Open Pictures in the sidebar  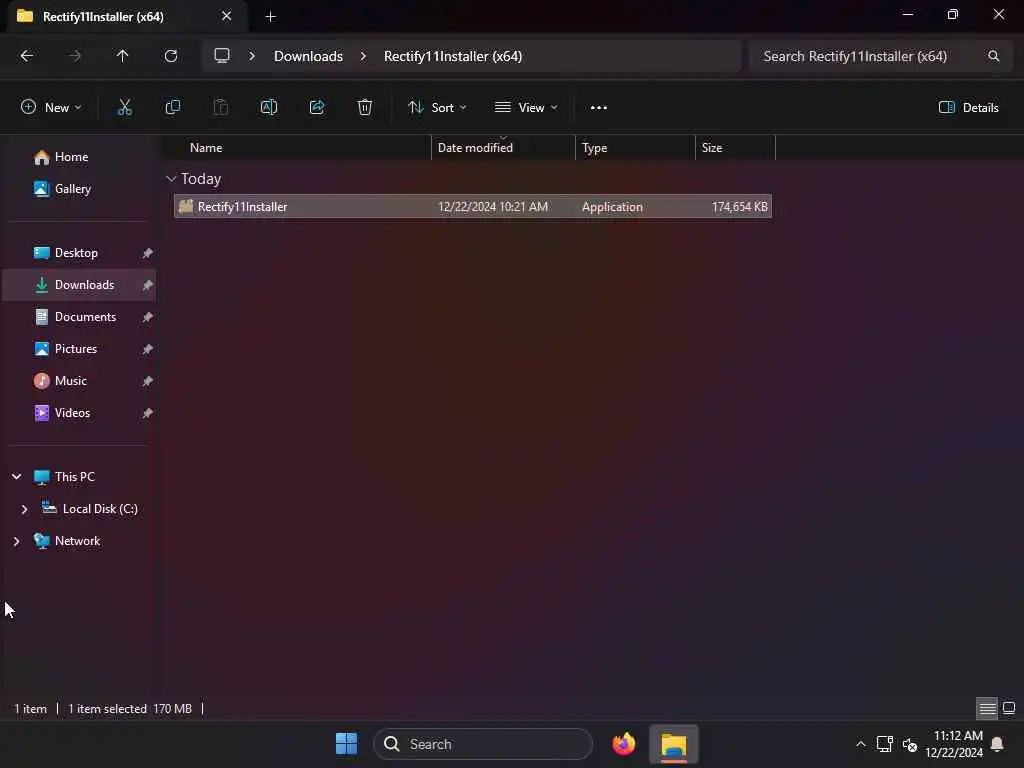click(78, 349)
